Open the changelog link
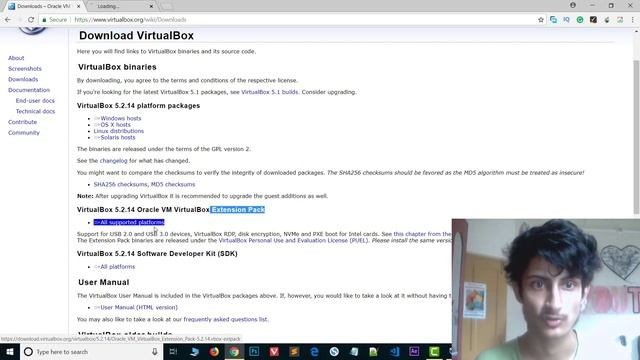This screenshot has width=640, height=360. tap(113, 161)
